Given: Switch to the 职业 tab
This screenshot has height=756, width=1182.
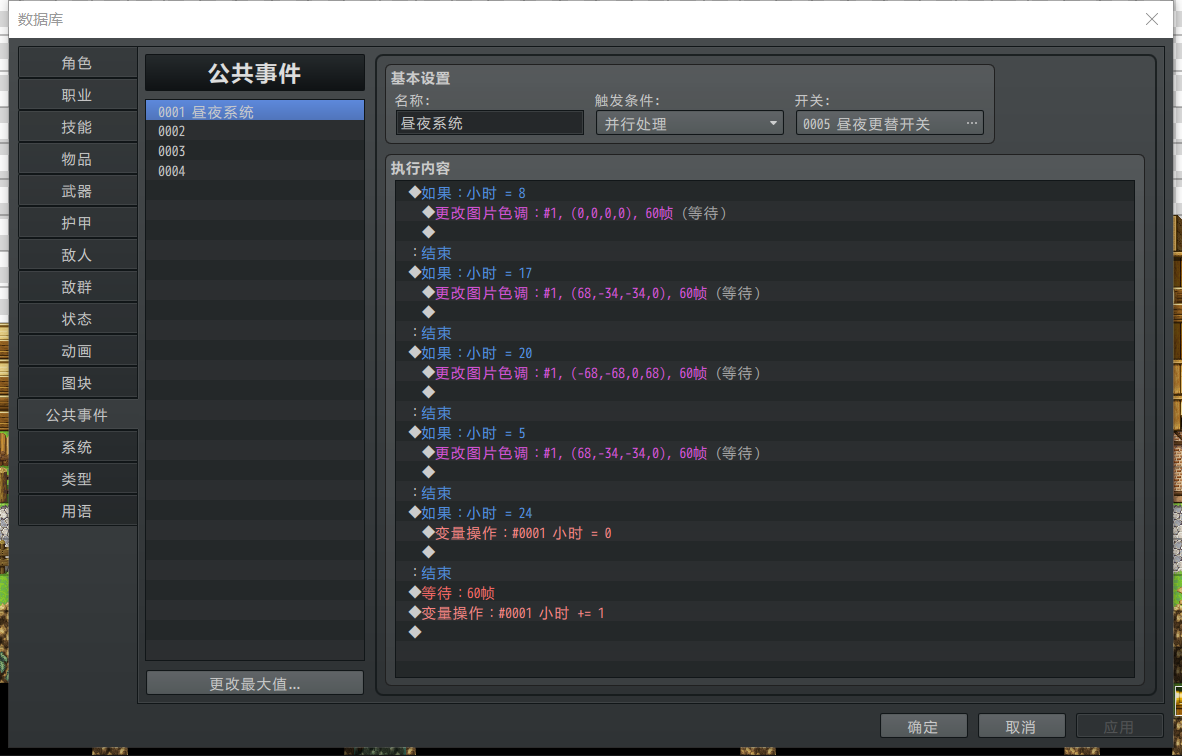Looking at the screenshot, I should [78, 95].
